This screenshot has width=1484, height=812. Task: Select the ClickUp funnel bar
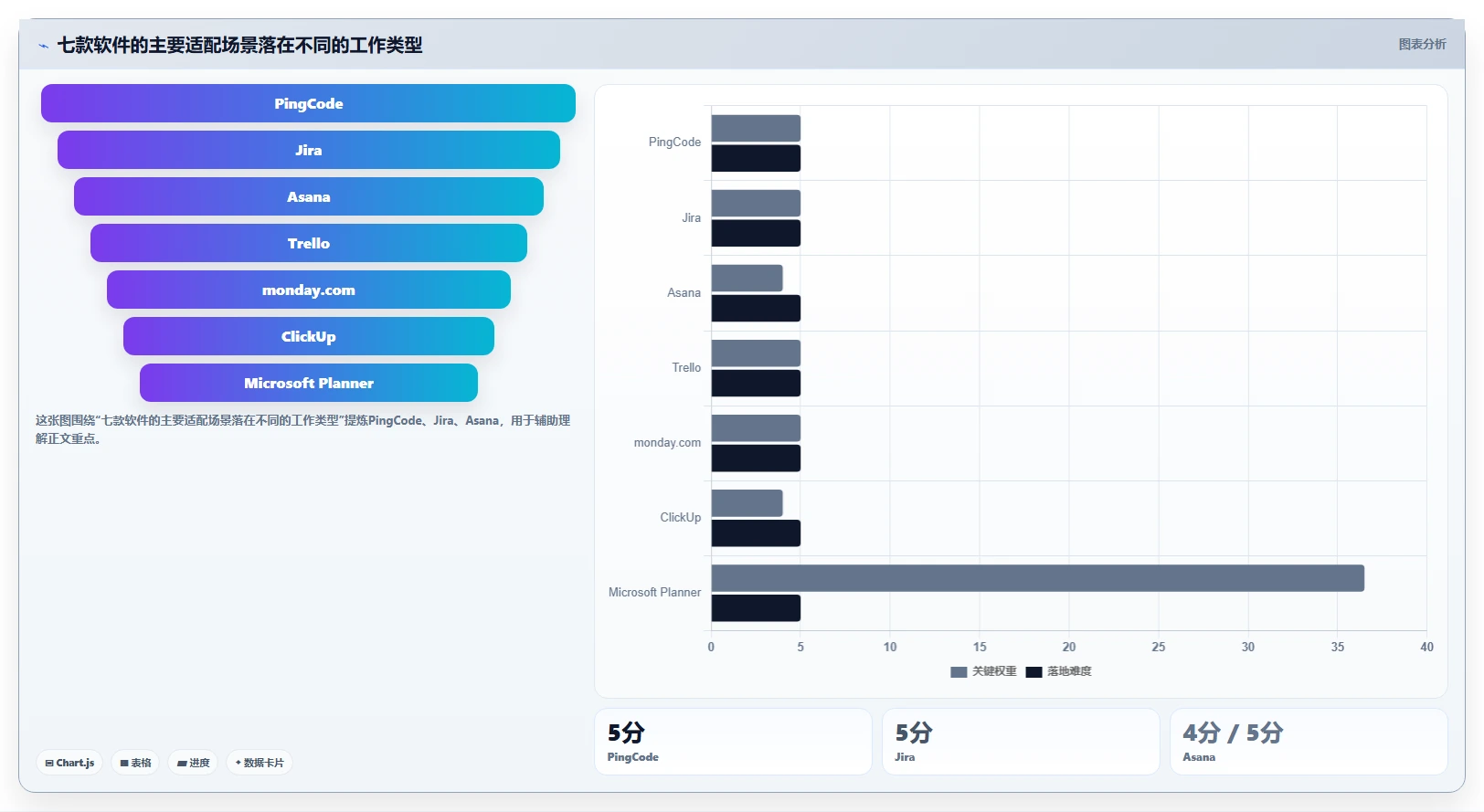point(308,336)
